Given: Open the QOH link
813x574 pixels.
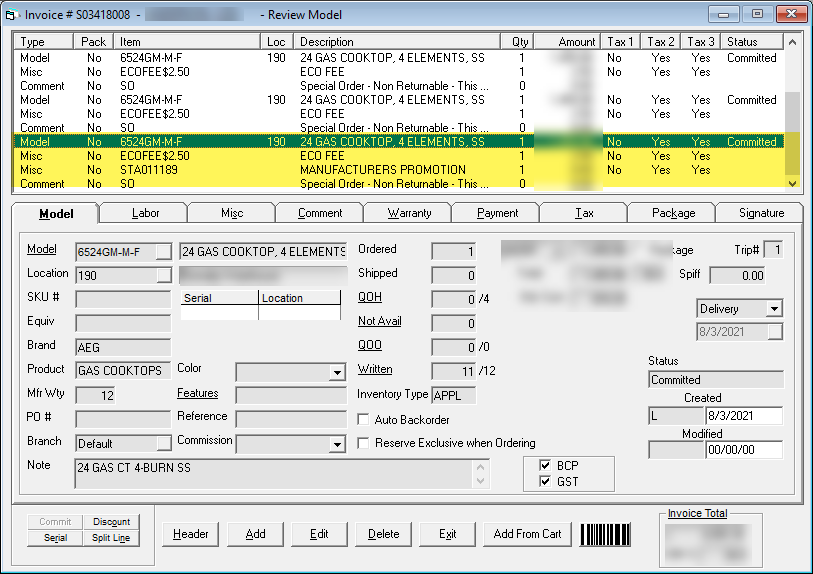Looking at the screenshot, I should 370,297.
